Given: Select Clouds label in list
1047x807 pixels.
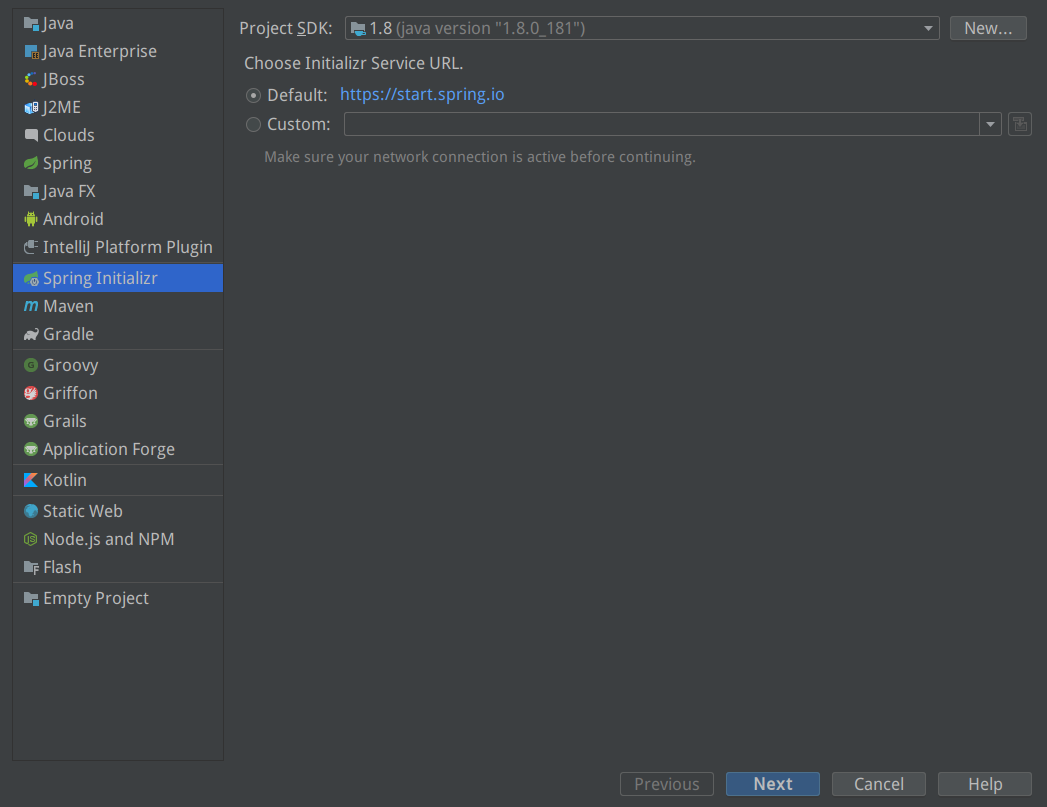Looking at the screenshot, I should (x=69, y=136).
